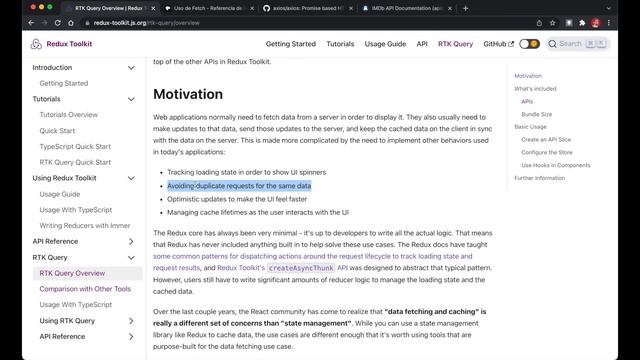Open Tutorials Overview in sidebar

tap(69, 115)
